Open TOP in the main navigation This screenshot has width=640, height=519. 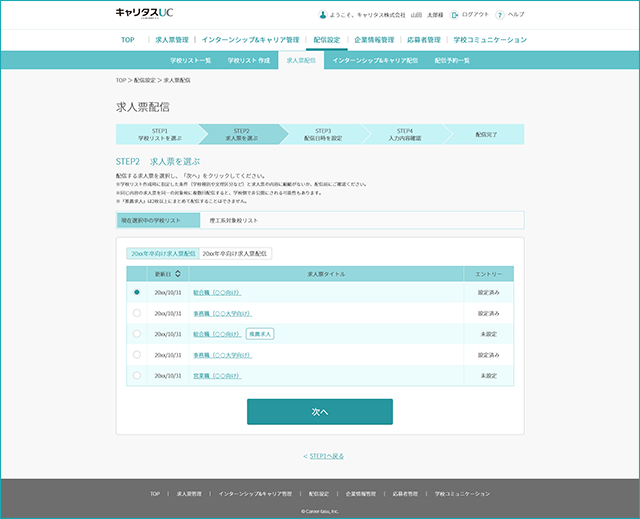coord(128,40)
